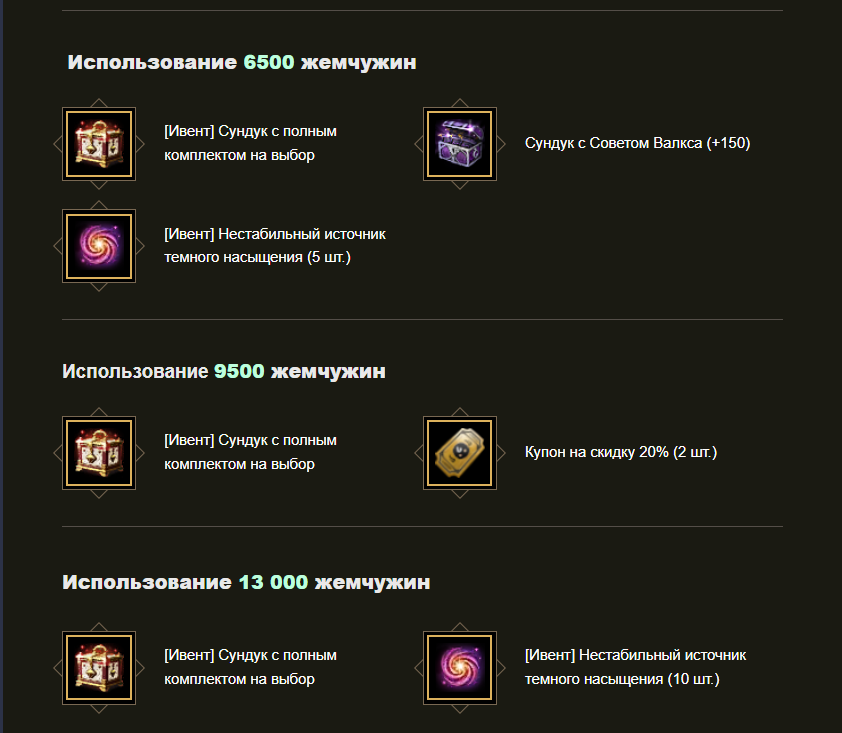Click the word 'Использование' in the 6500 heading
The image size is (842, 733).
point(152,62)
